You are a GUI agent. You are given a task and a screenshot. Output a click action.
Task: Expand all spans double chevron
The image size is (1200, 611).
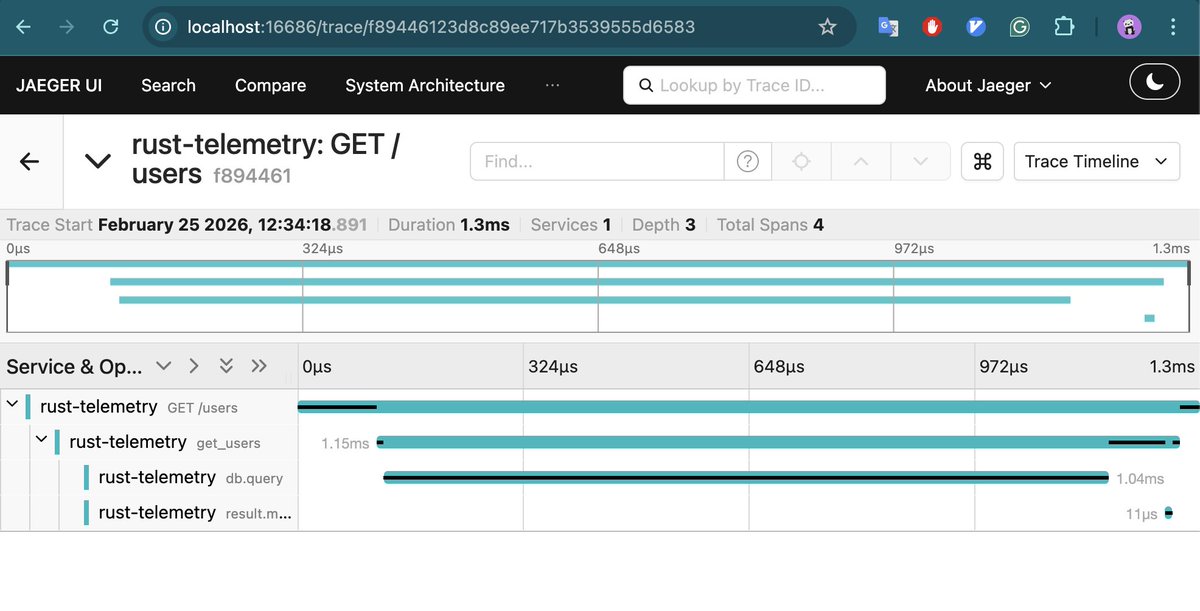pos(227,366)
